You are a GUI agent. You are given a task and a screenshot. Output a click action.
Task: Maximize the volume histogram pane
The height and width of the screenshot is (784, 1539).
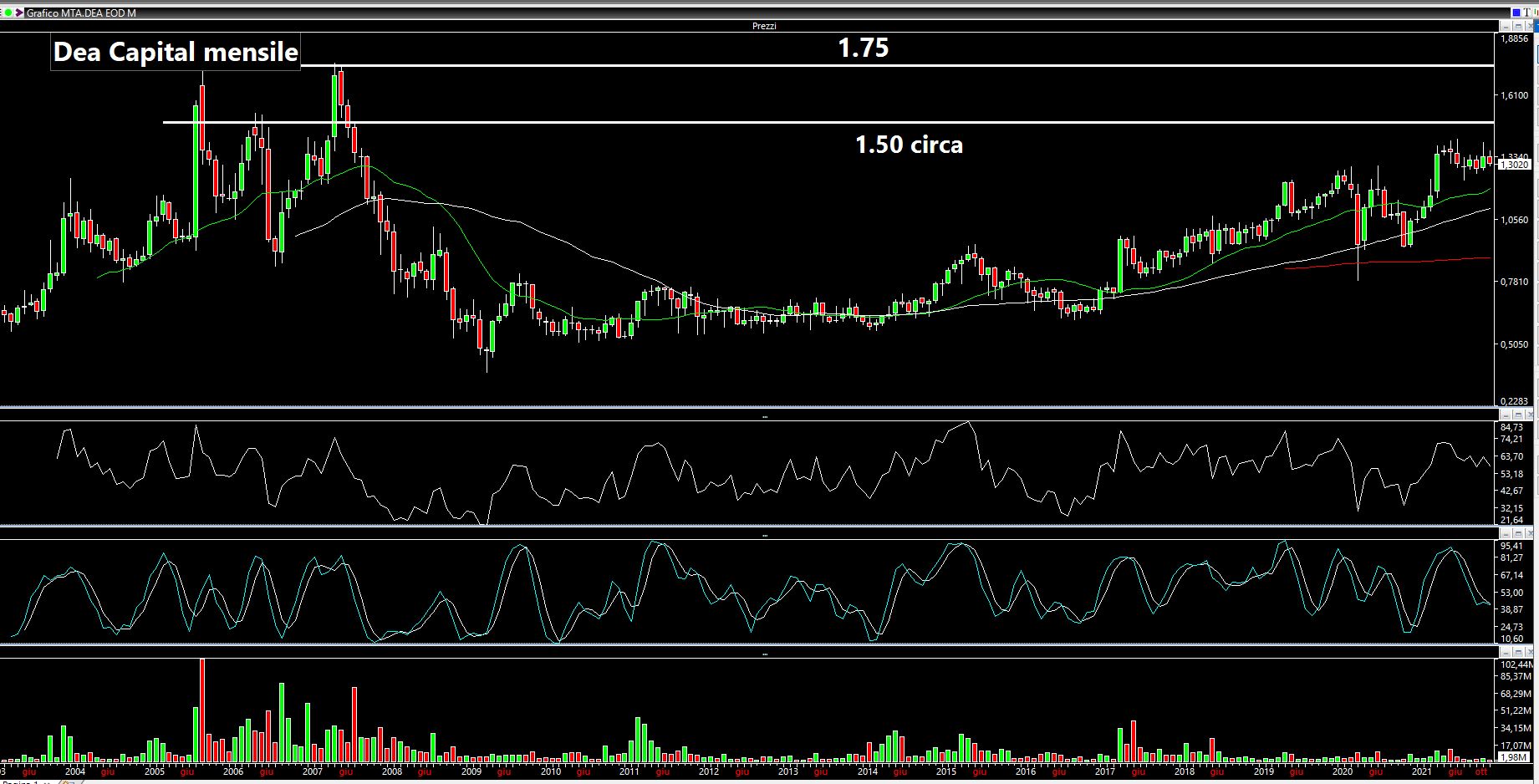tap(1518, 652)
